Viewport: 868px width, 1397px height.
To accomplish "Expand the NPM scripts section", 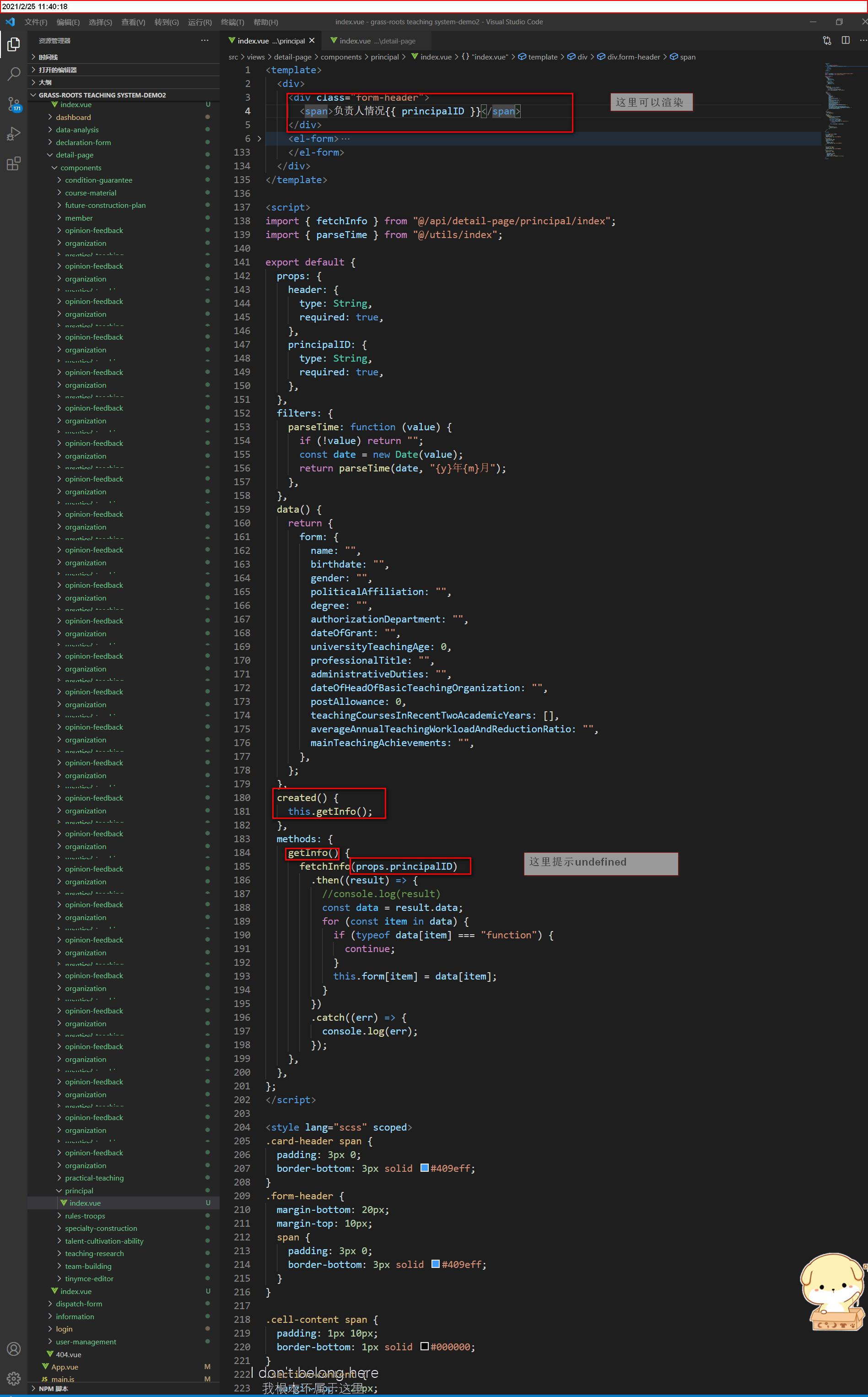I will (124, 1389).
